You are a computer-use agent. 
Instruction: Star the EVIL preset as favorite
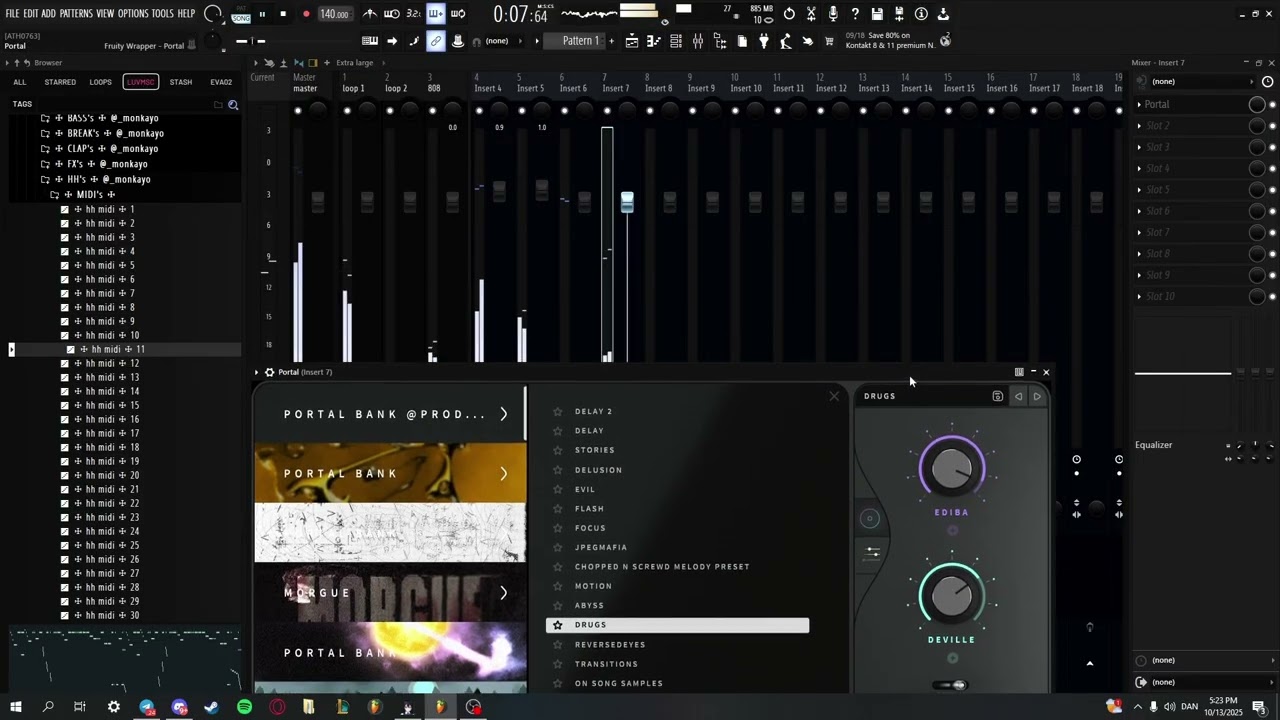tap(558, 489)
